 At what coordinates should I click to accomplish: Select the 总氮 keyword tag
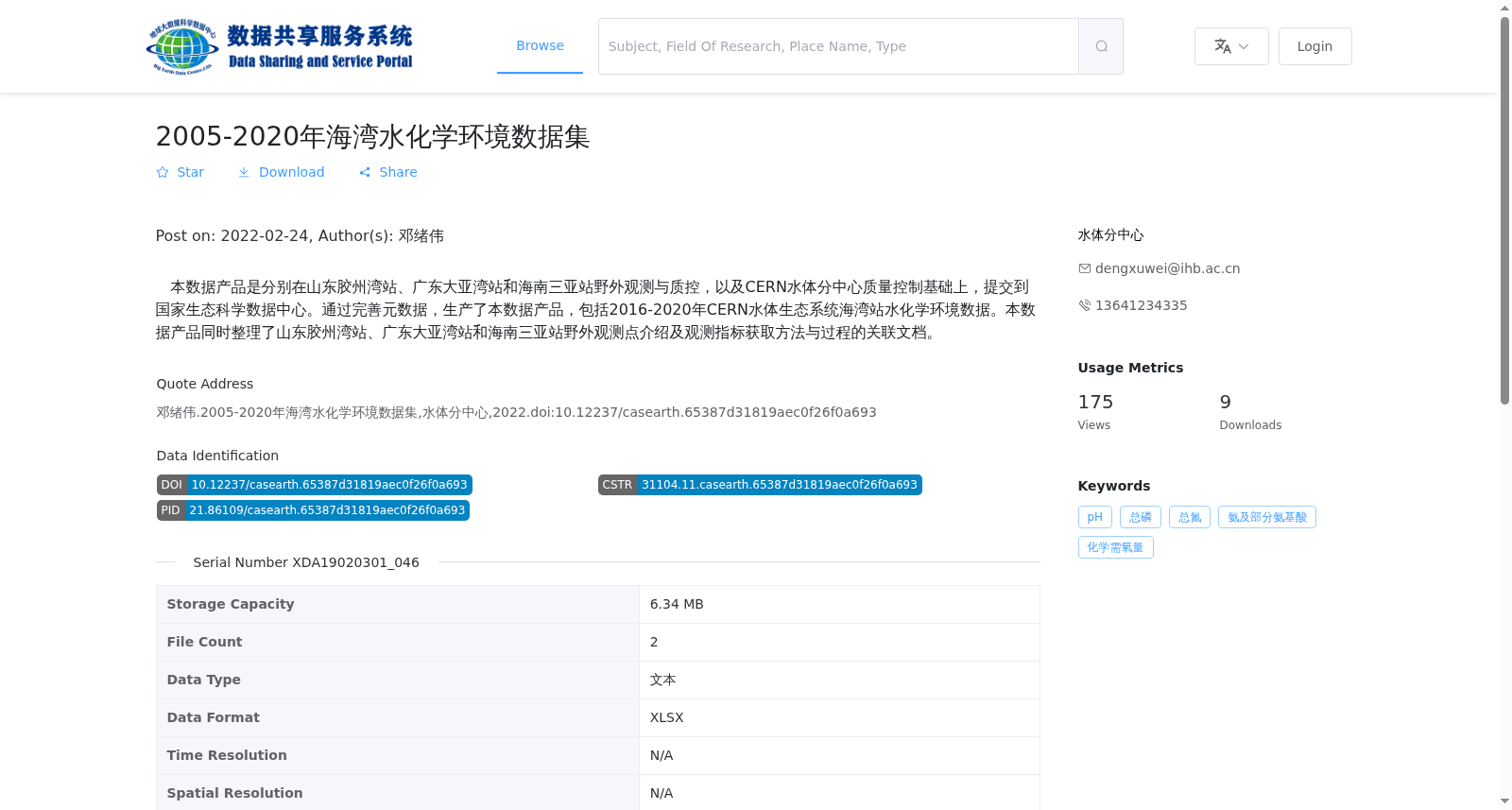tap(1190, 517)
